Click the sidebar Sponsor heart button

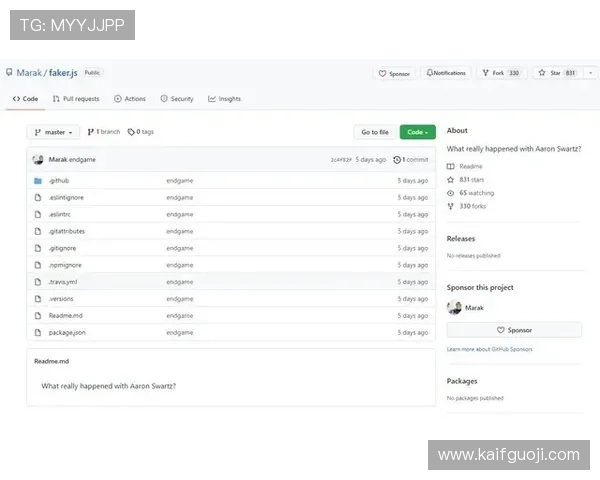(514, 330)
